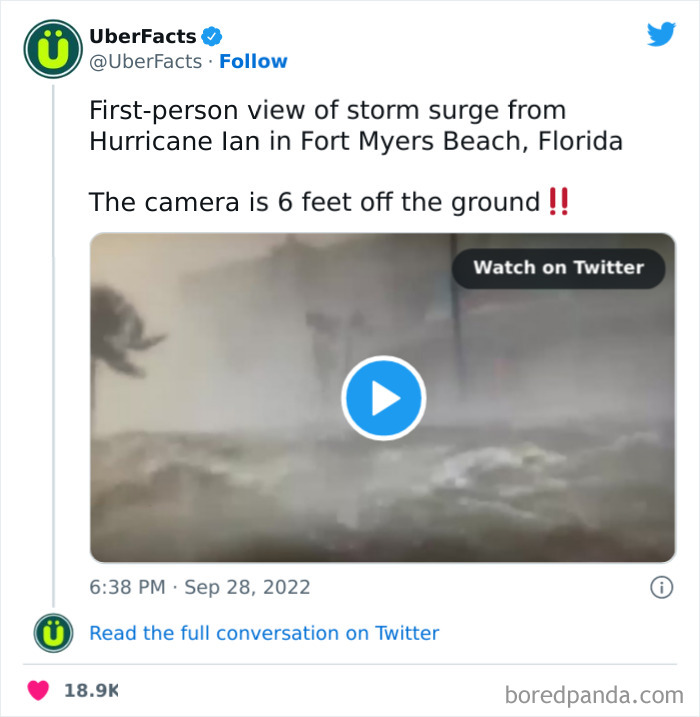The width and height of the screenshot is (700, 717).
Task: Like the tweet with the heart icon
Action: tap(38, 690)
